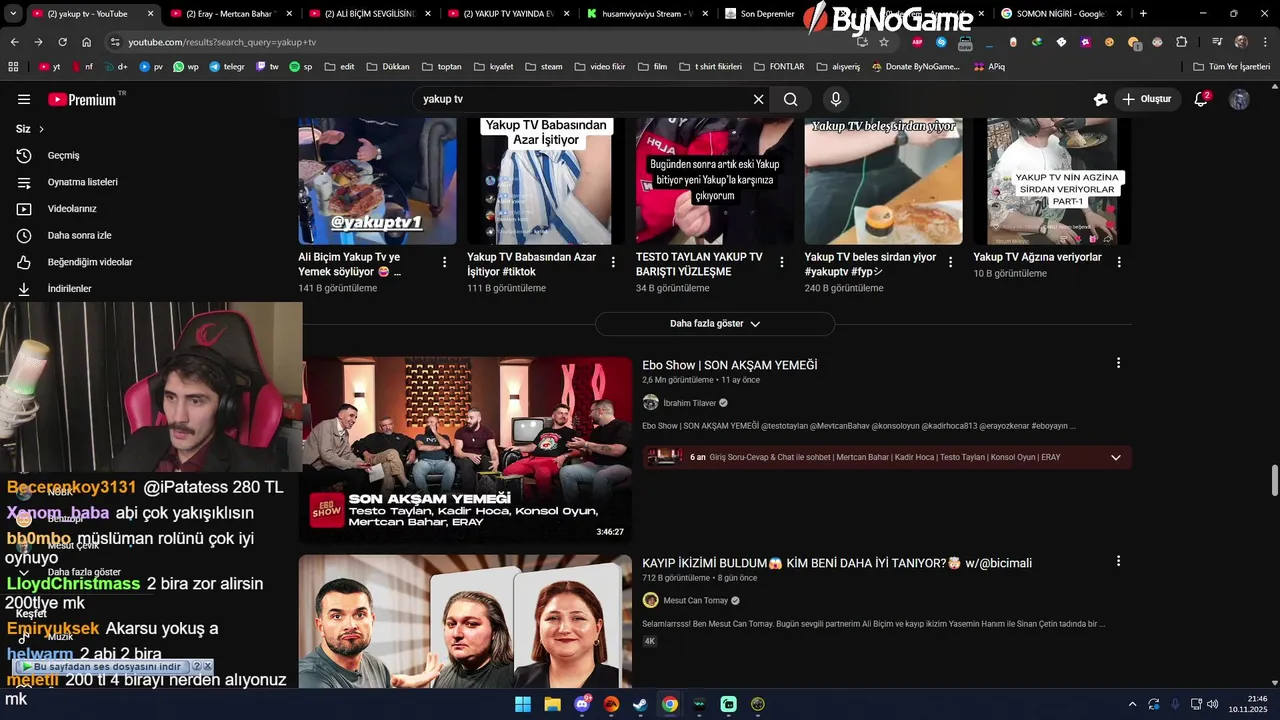Open Videolarınız in the sidebar
This screenshot has width=1280, height=720.
tap(72, 209)
